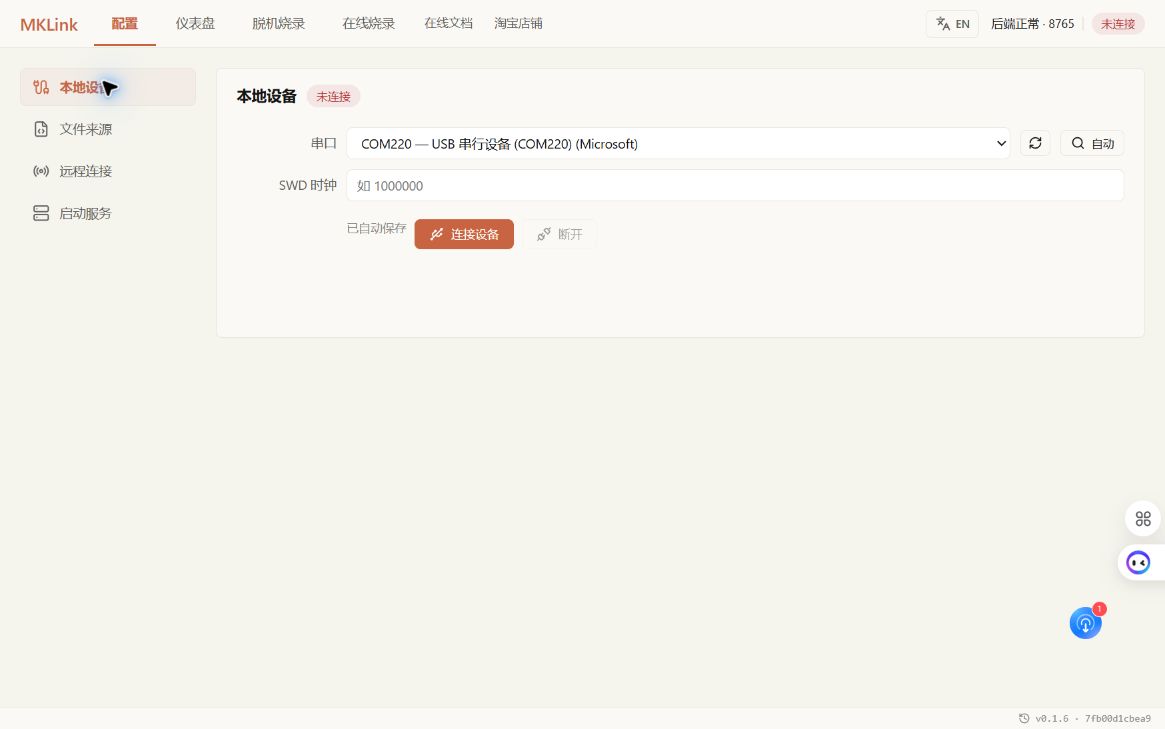Viewport: 1165px width, 729px height.
Task: Click the version history icon
Action: pos(1024,718)
